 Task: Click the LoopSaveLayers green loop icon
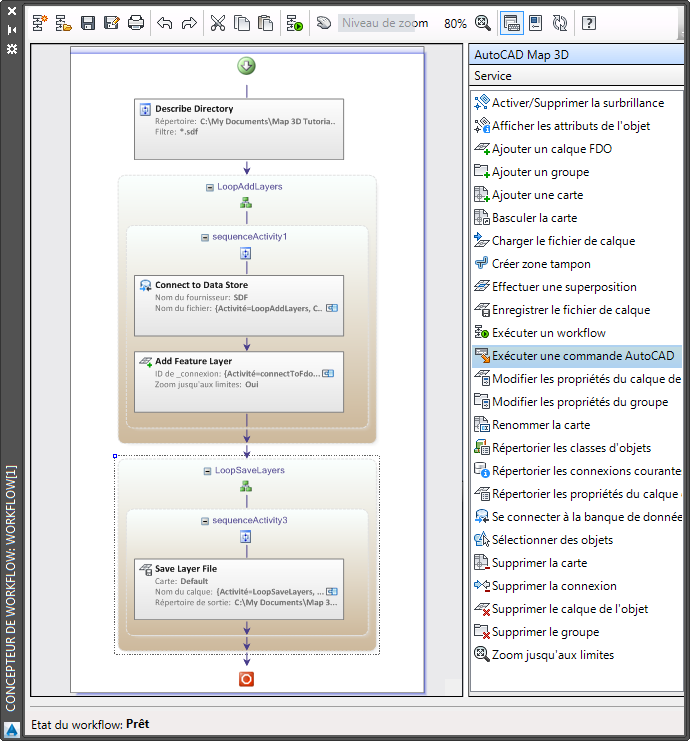246,486
